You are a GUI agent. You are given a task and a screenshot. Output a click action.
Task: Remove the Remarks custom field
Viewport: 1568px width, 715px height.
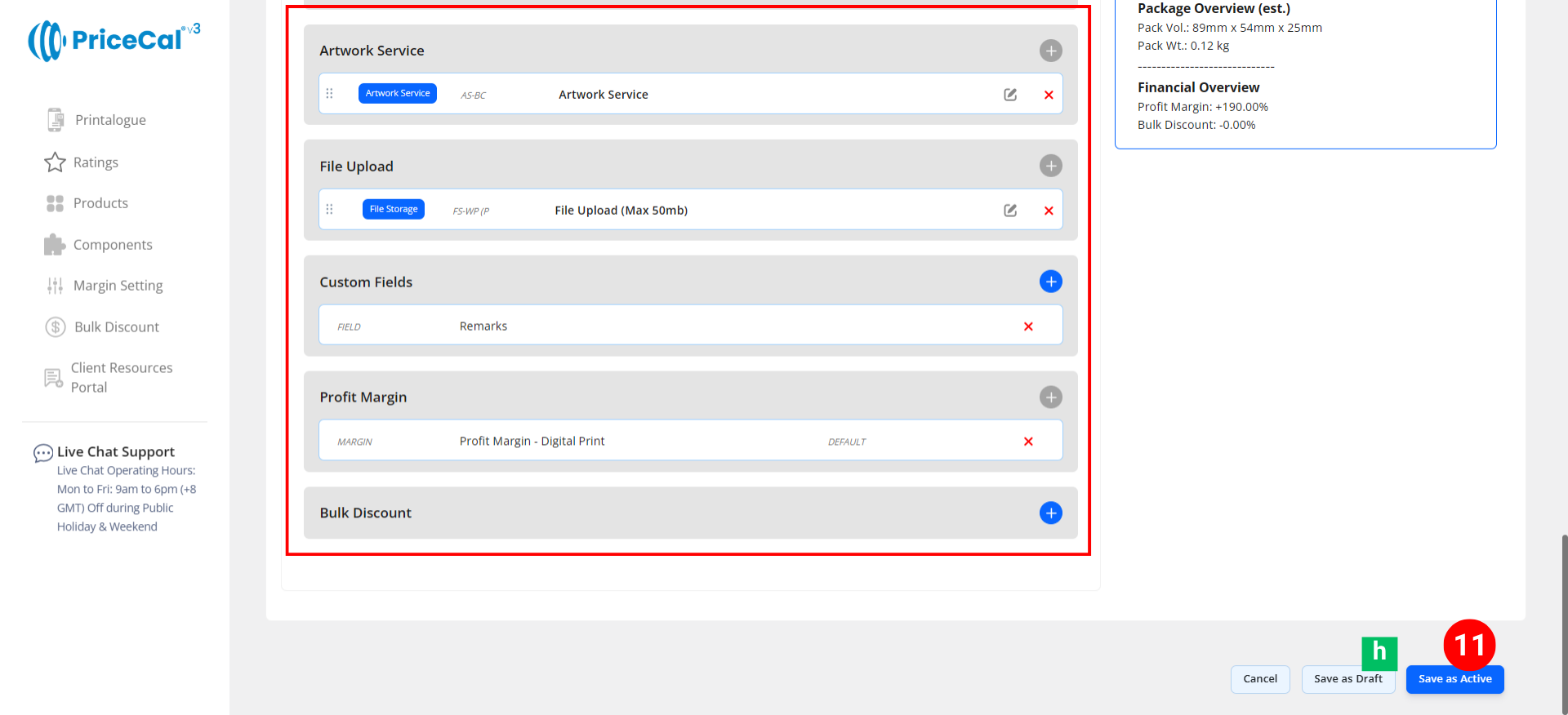click(1028, 326)
